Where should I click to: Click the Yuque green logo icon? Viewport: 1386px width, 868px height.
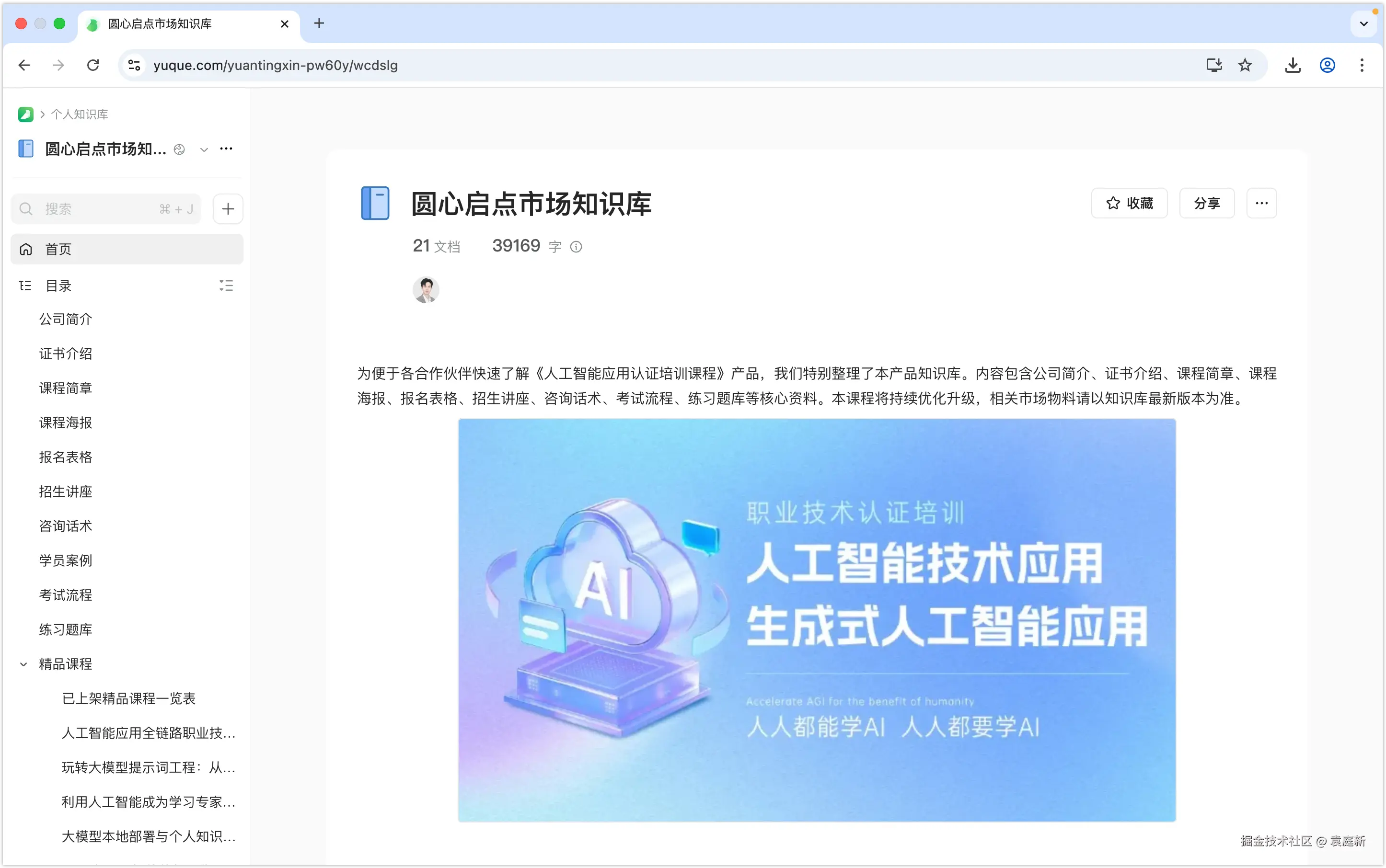click(x=25, y=114)
